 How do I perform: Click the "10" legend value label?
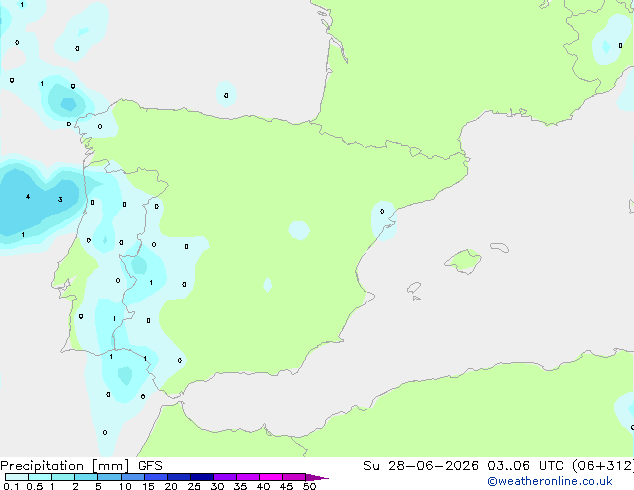point(125,486)
